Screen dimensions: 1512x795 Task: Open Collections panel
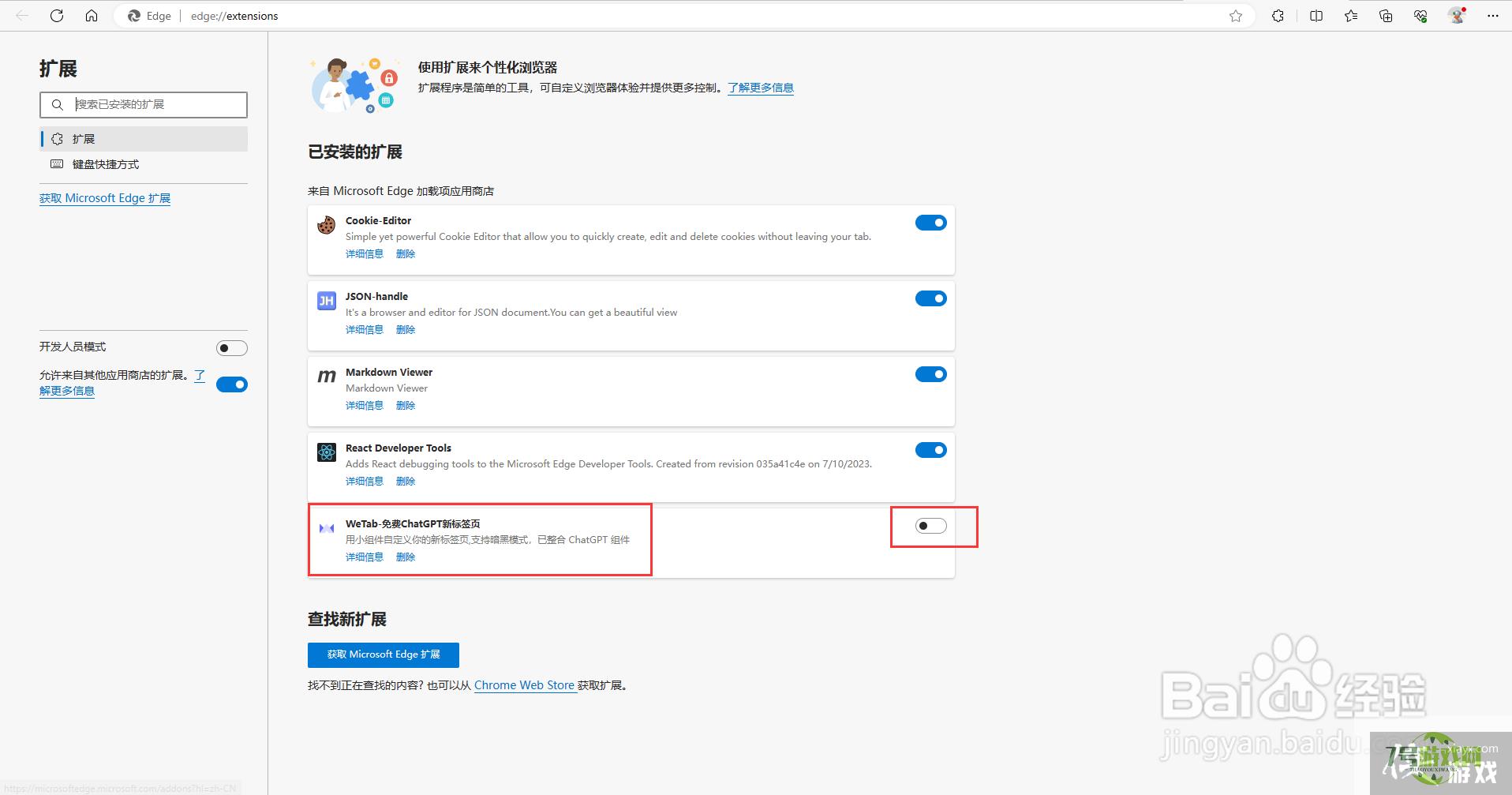click(x=1386, y=16)
